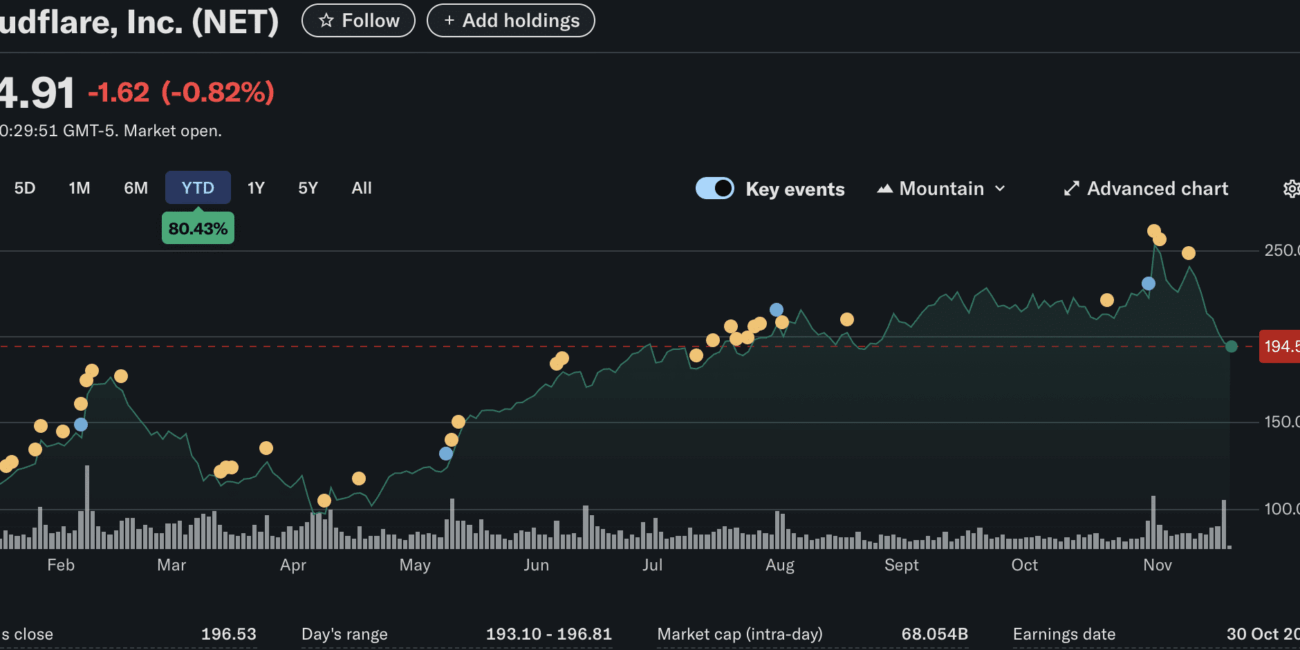Toggle the Key events switch
The height and width of the screenshot is (650, 1300).
pyautogui.click(x=715, y=189)
